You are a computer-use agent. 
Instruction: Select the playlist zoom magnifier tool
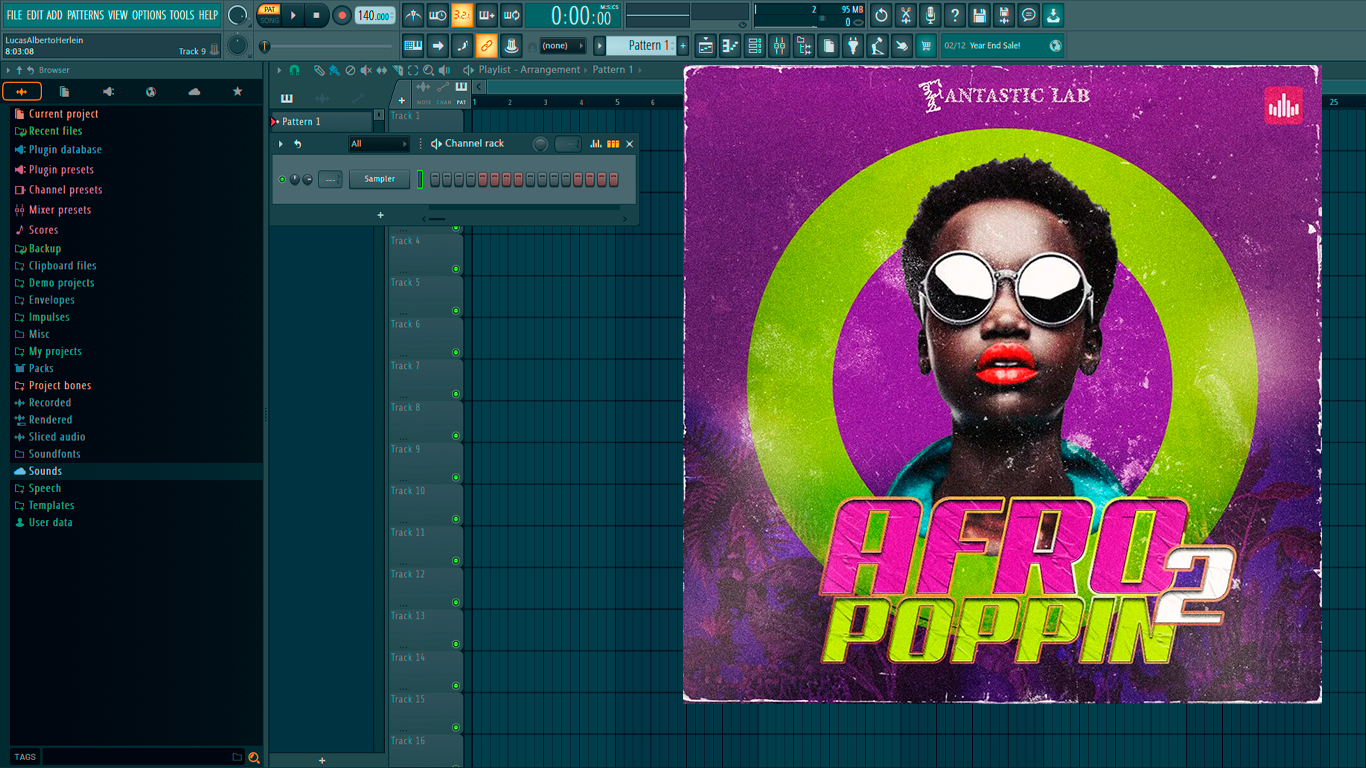(428, 70)
